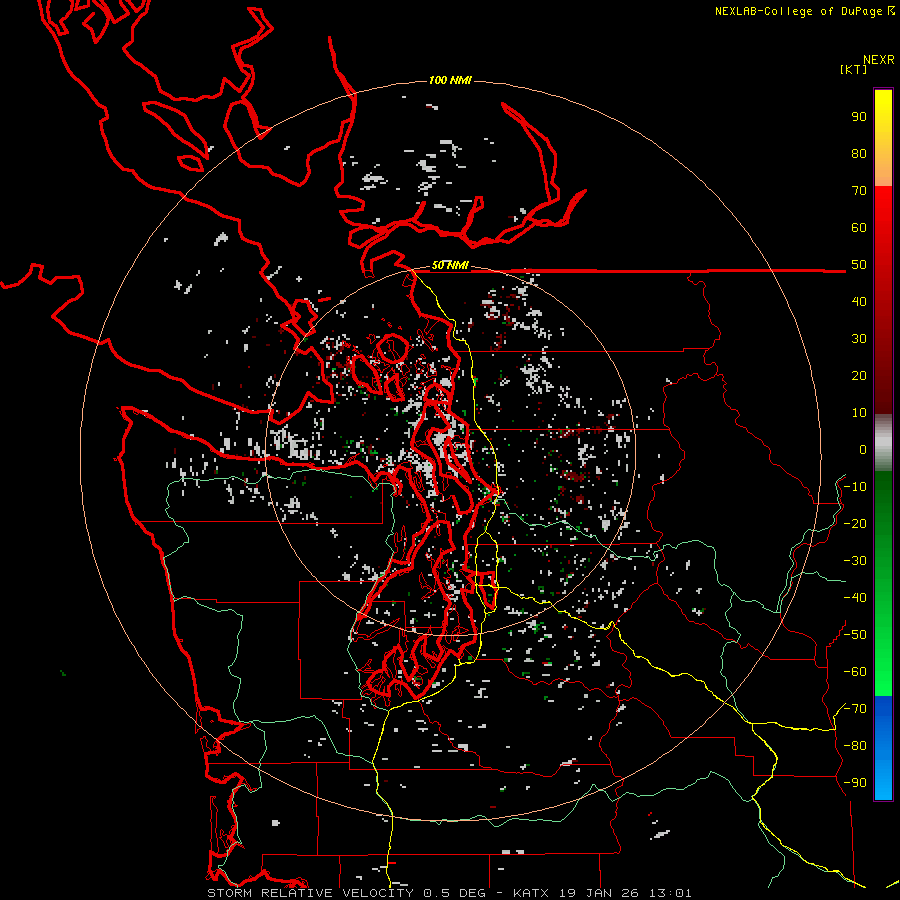
Task: Click the 70 value on the velocity scale
Action: click(x=859, y=191)
